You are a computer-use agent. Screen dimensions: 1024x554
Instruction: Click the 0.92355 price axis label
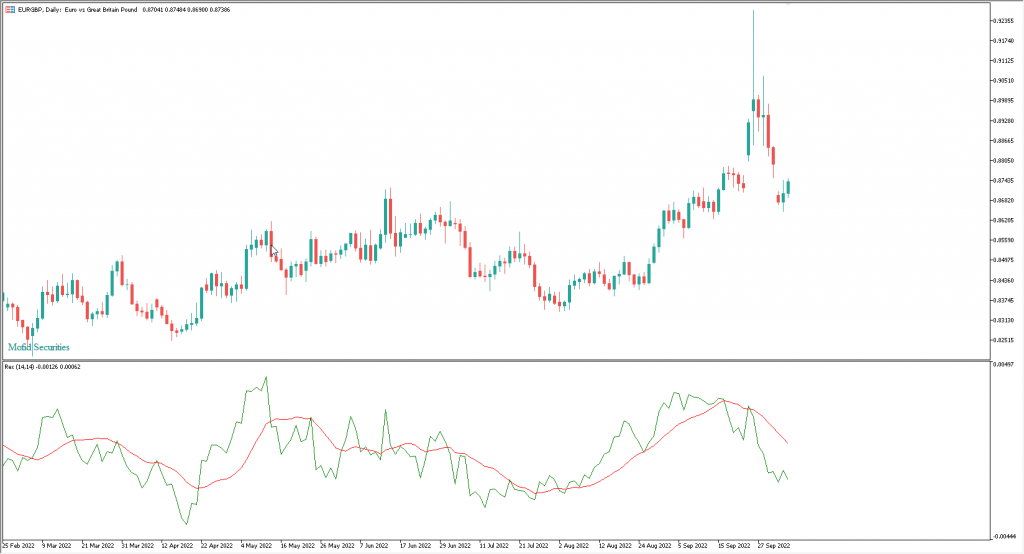coord(1001,21)
